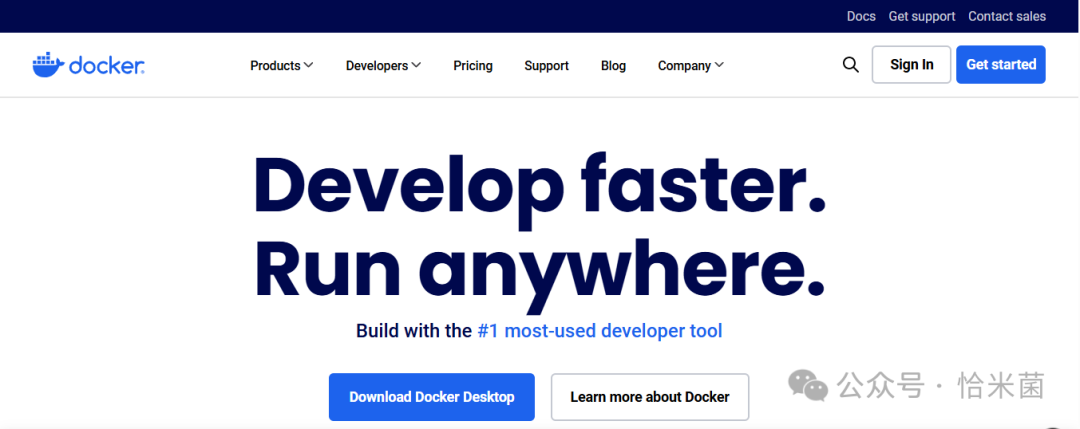Go to the Support menu item
The image size is (1080, 429).
tap(546, 65)
